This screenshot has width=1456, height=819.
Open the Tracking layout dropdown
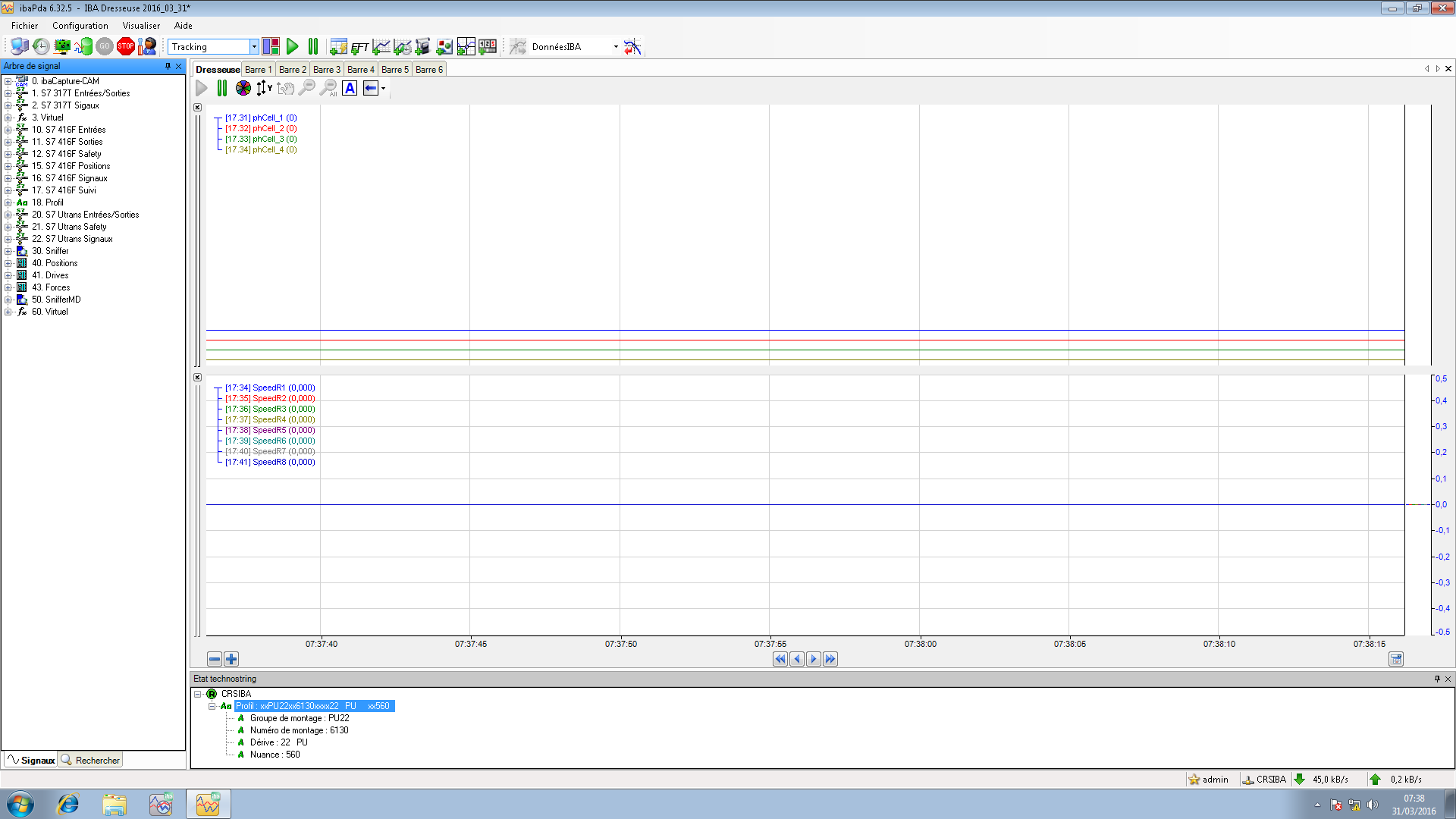click(254, 47)
